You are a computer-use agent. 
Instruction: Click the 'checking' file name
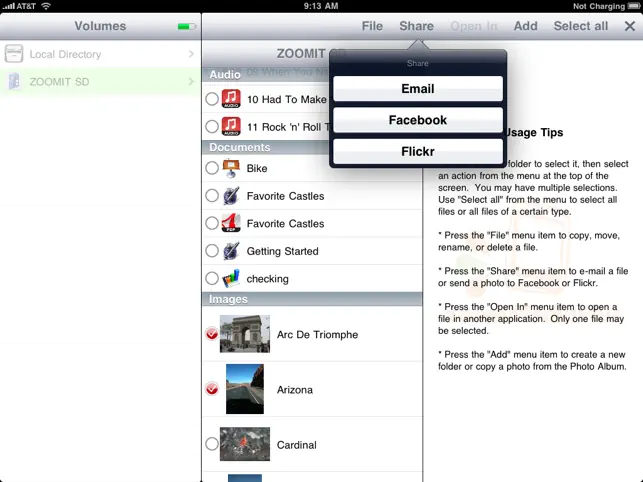click(x=267, y=279)
